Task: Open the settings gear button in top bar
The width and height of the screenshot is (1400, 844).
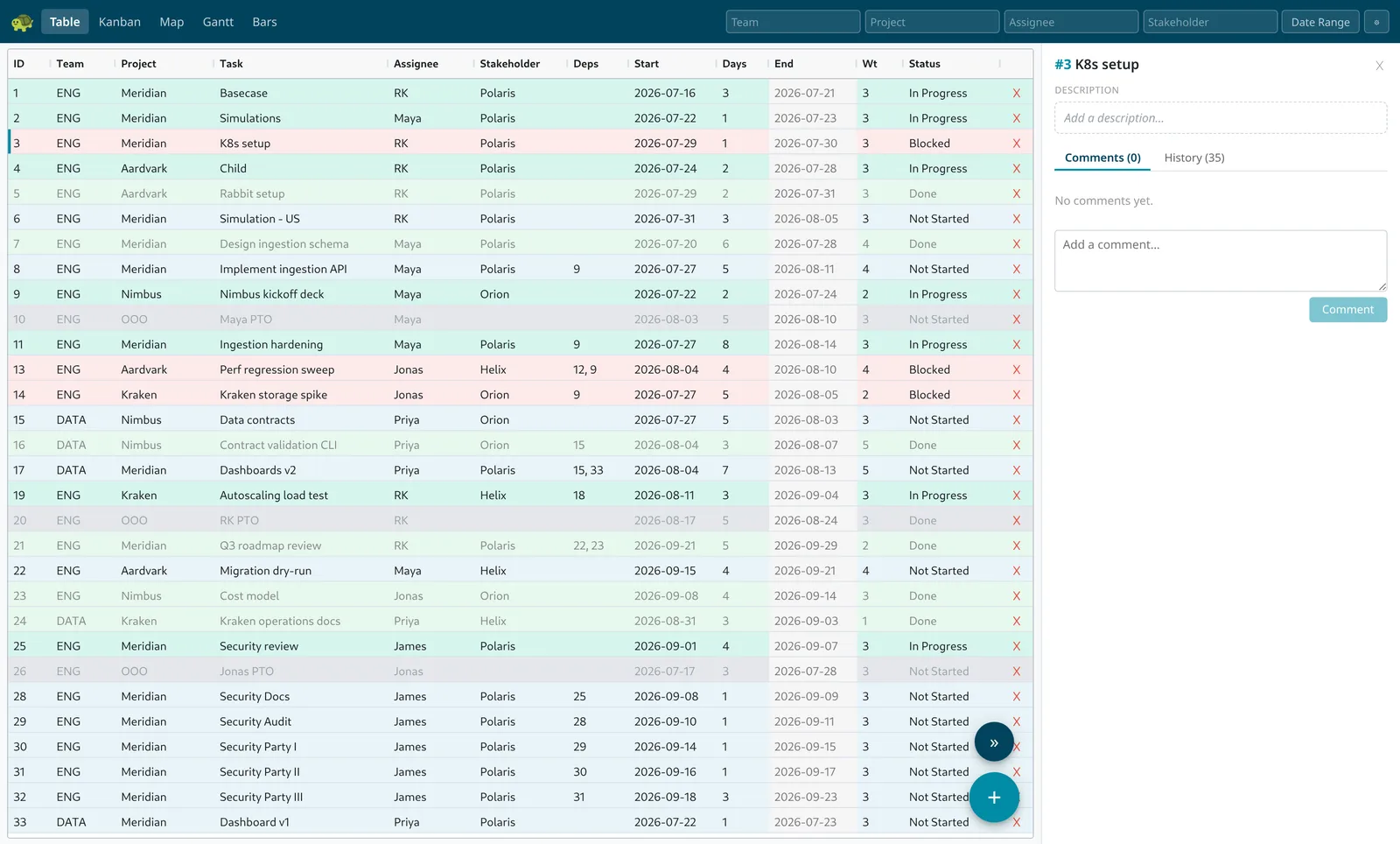Action: pyautogui.click(x=1376, y=22)
